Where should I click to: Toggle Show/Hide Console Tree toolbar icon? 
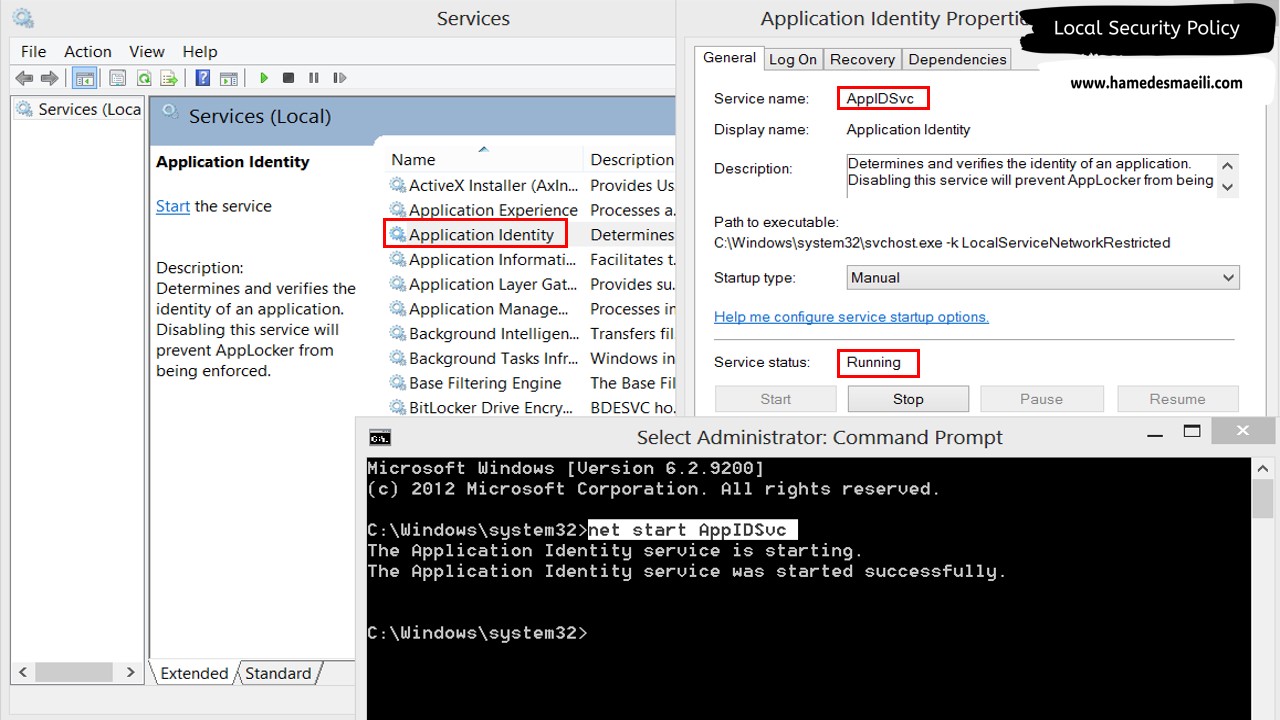tap(85, 78)
